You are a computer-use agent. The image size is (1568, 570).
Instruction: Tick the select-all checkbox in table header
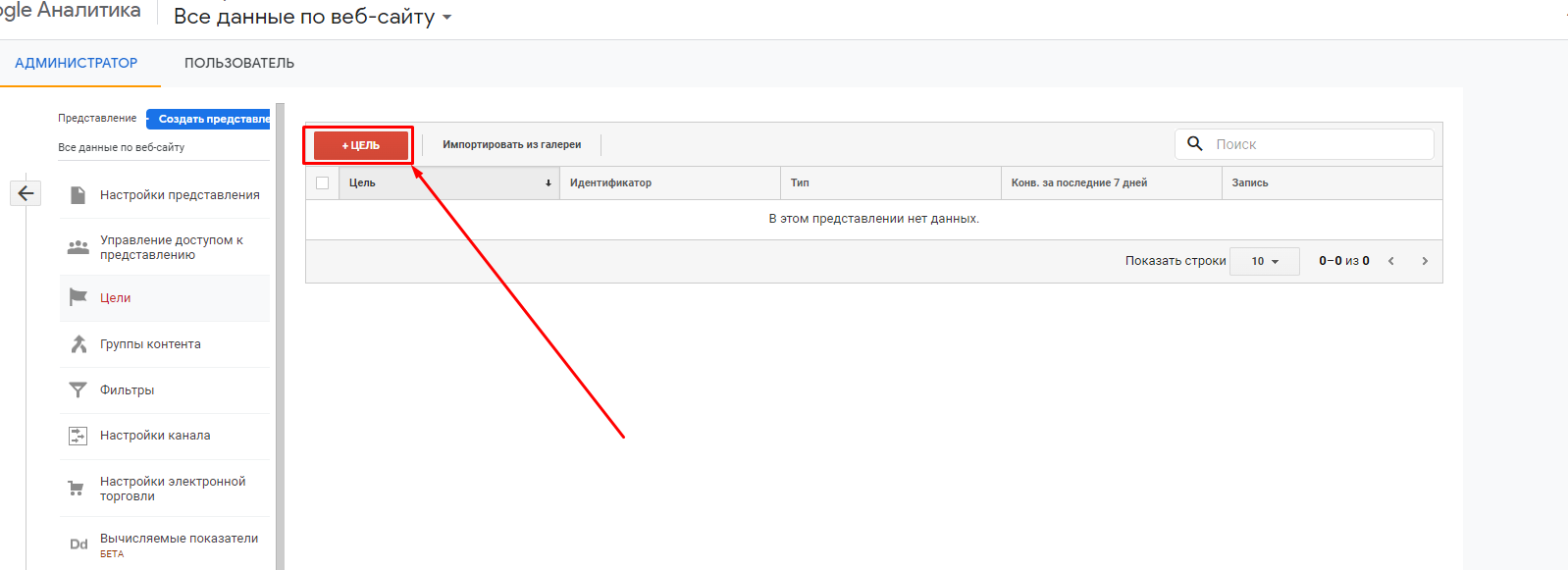(322, 183)
